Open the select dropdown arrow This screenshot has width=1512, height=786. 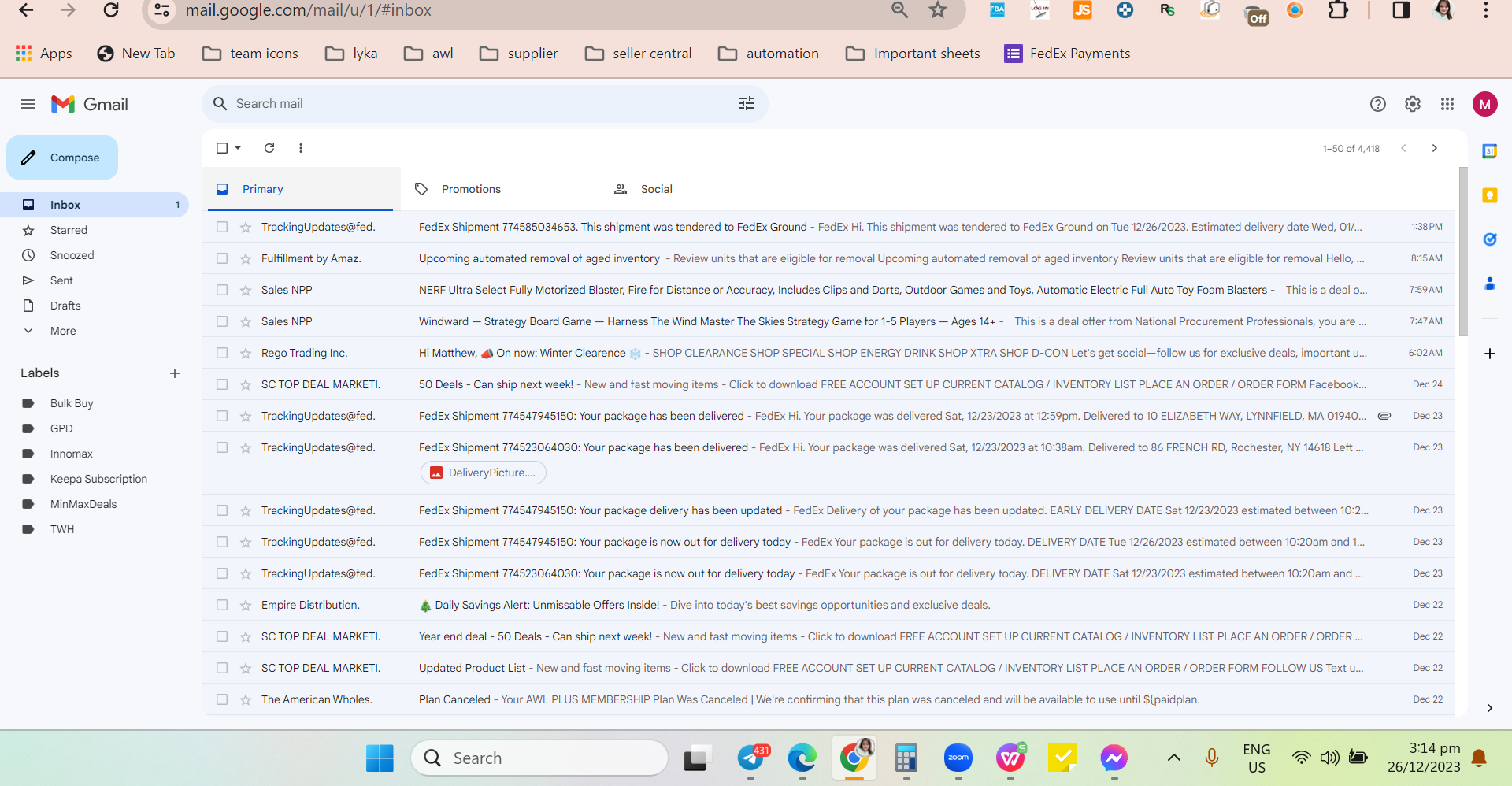tap(238, 148)
